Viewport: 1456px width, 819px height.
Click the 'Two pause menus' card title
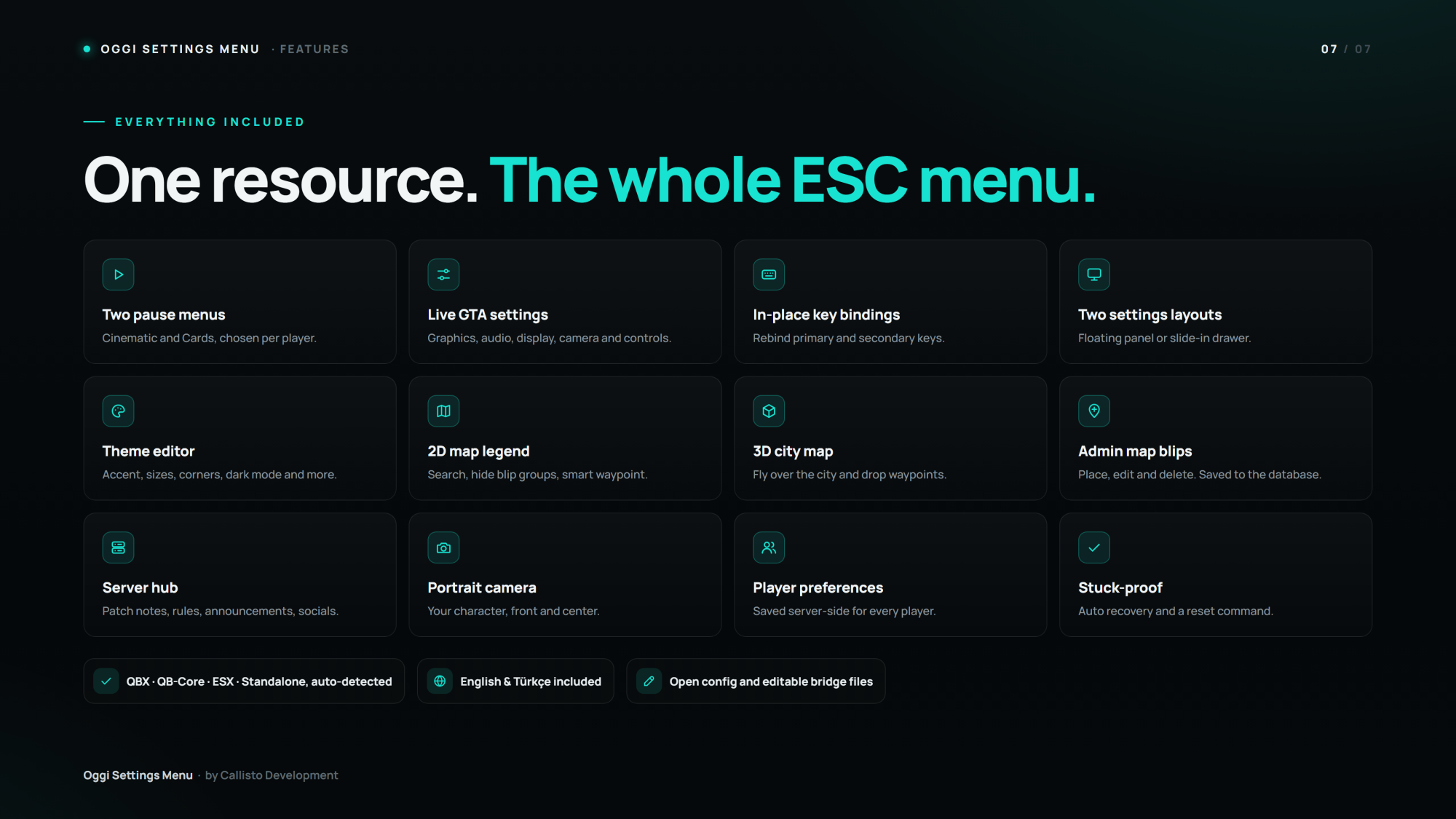coord(164,314)
